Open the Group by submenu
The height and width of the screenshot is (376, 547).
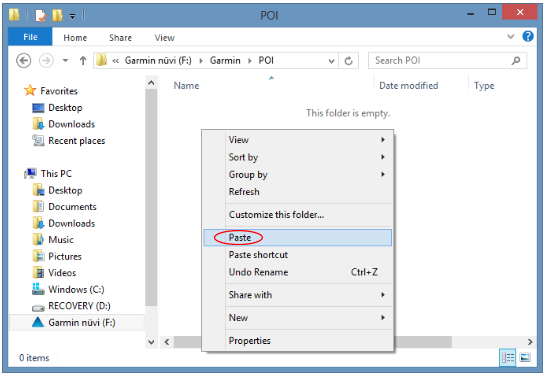(298, 174)
